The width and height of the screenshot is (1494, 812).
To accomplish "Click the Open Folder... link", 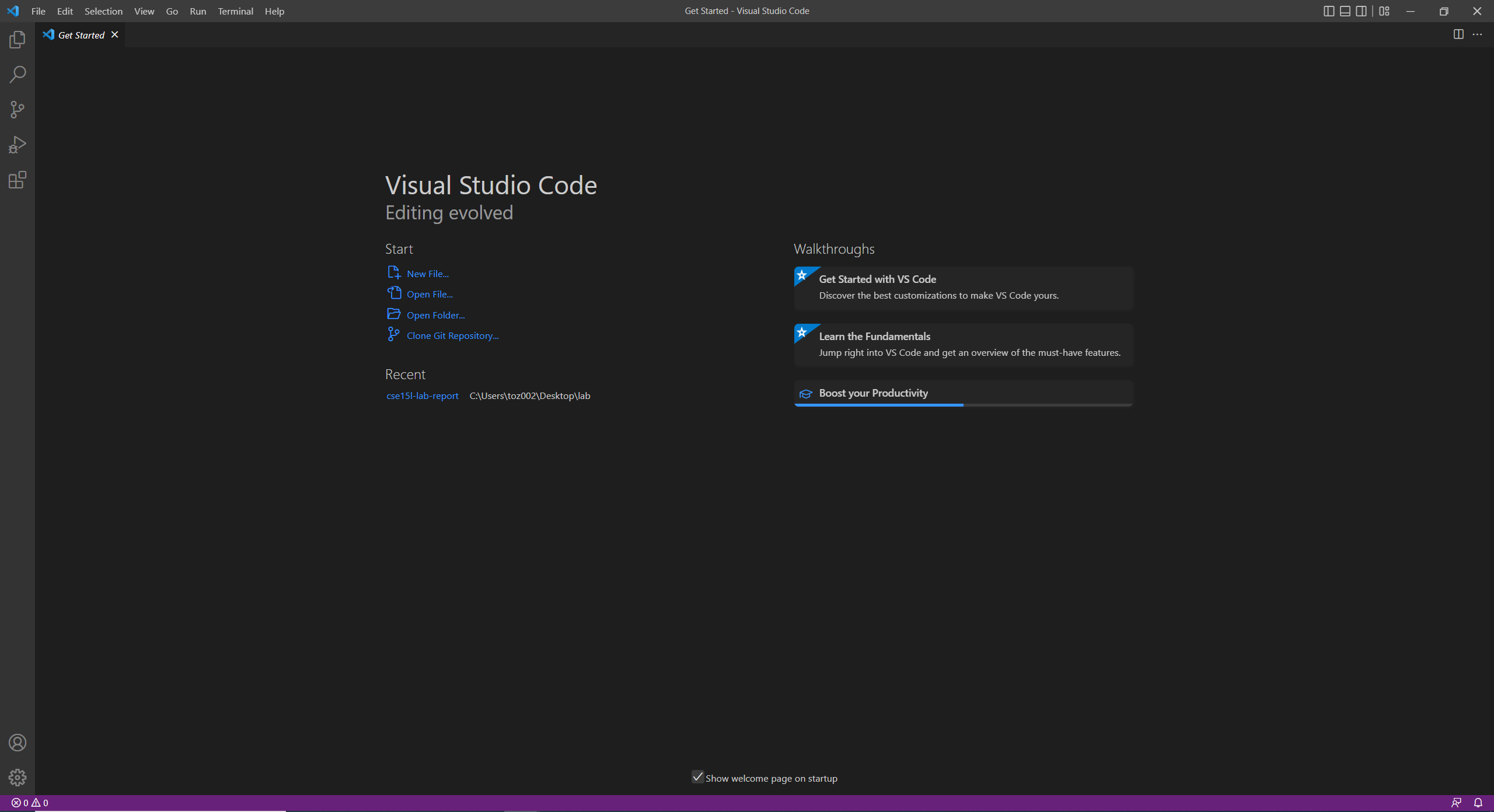I will click(x=436, y=315).
